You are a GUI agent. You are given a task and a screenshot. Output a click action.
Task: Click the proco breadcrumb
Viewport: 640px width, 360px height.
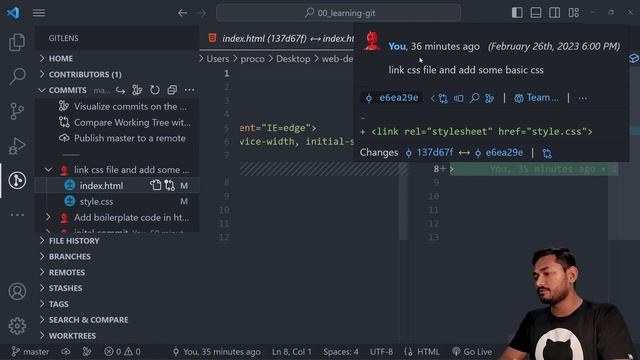tap(252, 59)
